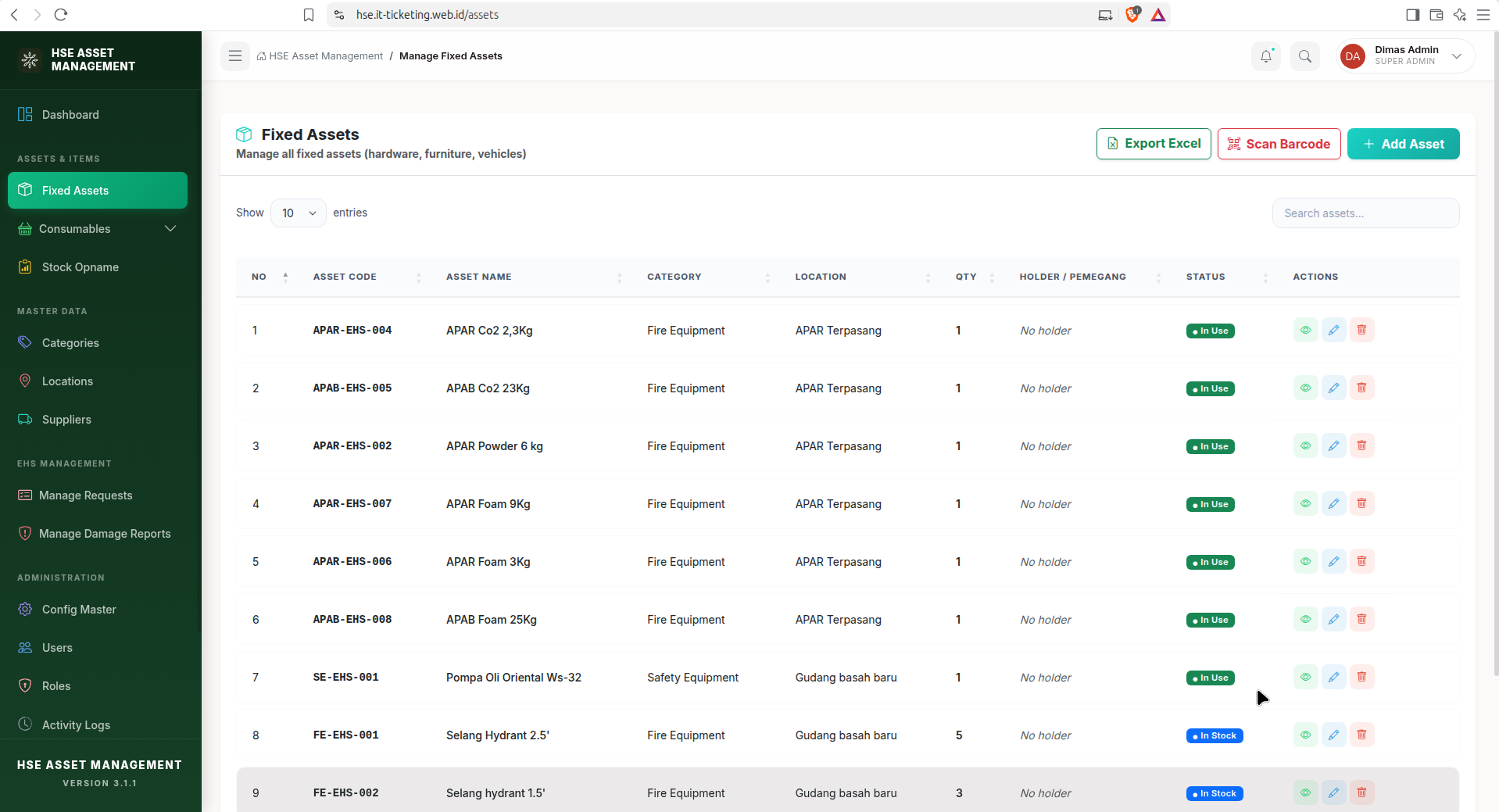Delete the APAB Foam 25Kg asset
Screen dimensions: 1499x812
click(1361, 620)
